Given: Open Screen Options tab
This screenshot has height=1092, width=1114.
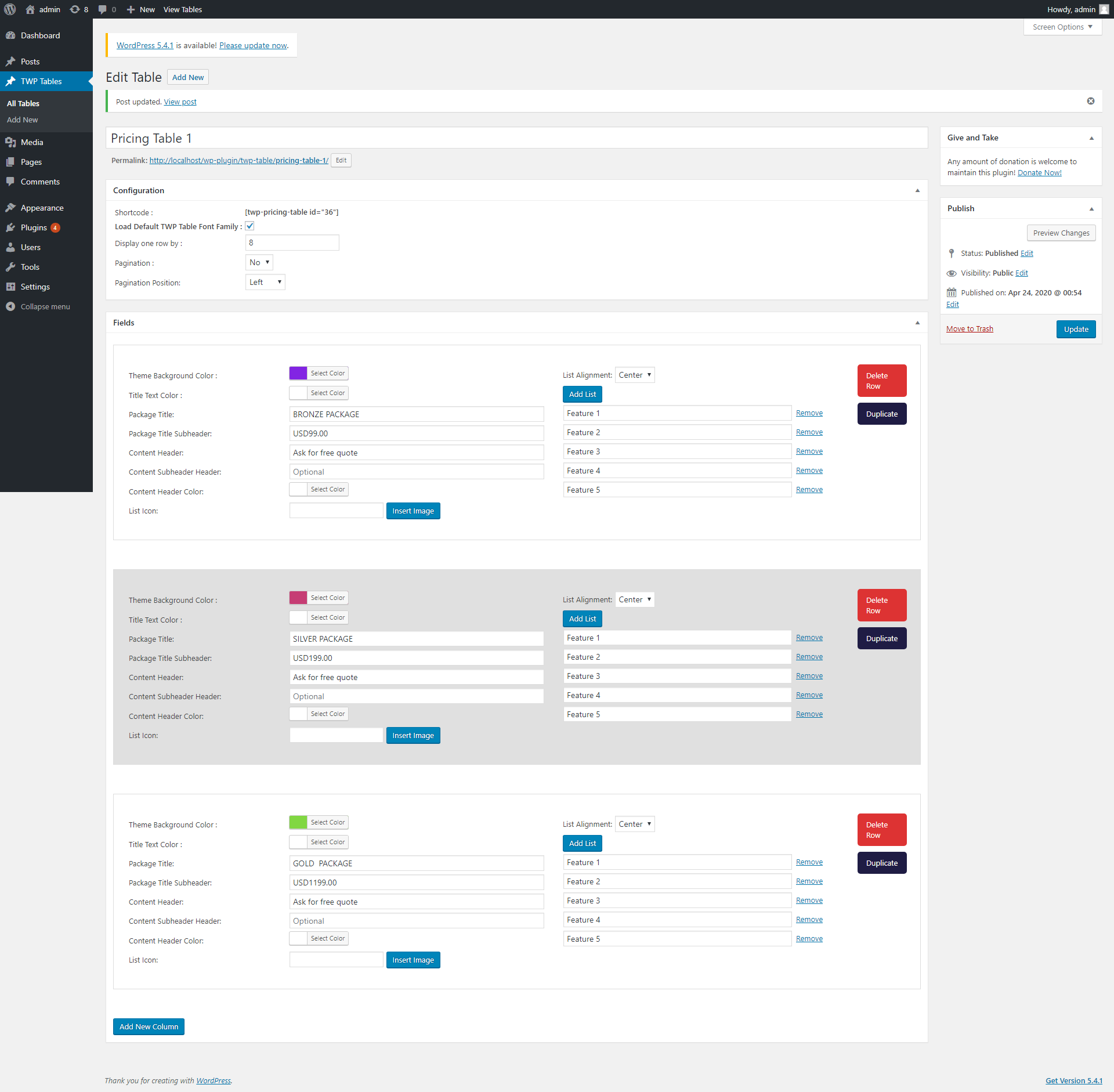Looking at the screenshot, I should (x=1062, y=27).
